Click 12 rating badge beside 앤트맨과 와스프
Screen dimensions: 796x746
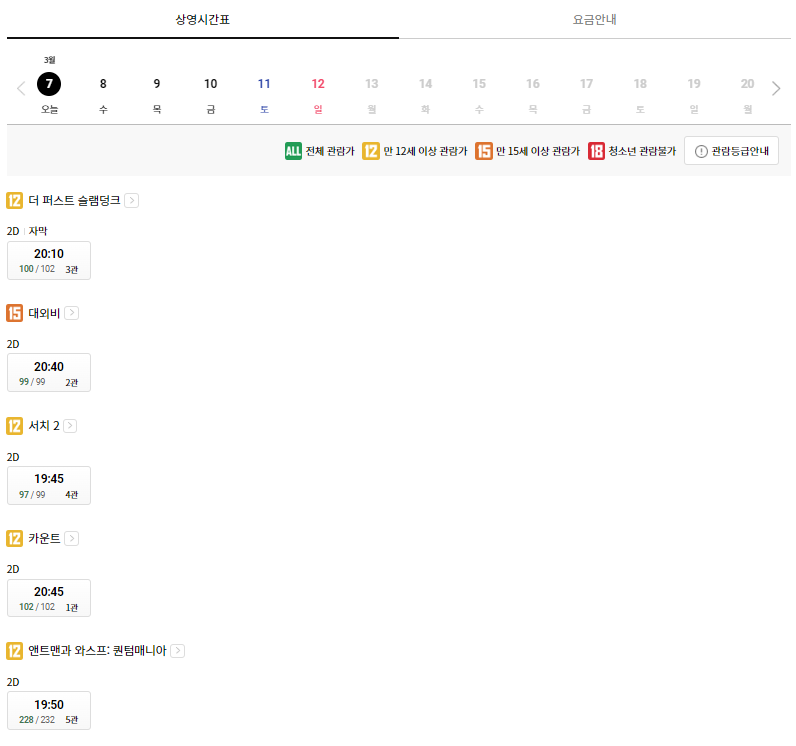[x=14, y=651]
